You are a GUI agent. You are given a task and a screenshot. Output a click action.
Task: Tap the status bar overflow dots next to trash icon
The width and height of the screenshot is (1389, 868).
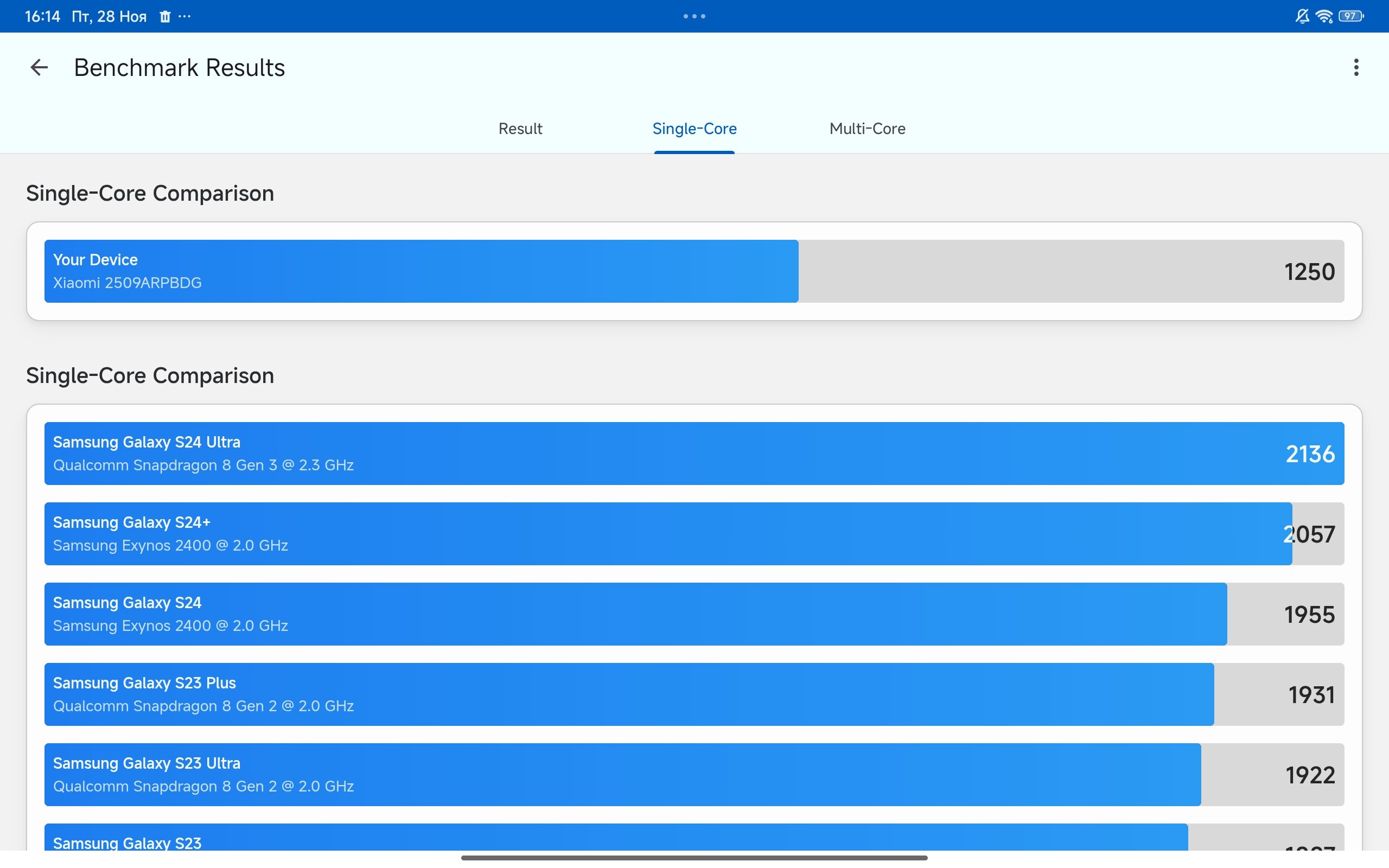coord(184,17)
